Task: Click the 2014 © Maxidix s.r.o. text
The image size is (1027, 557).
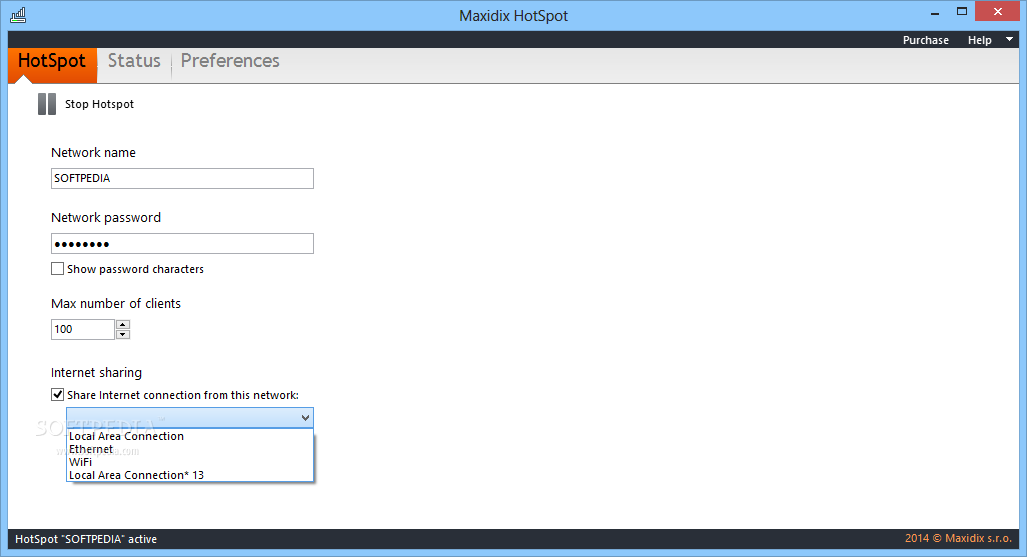Action: coord(958,538)
